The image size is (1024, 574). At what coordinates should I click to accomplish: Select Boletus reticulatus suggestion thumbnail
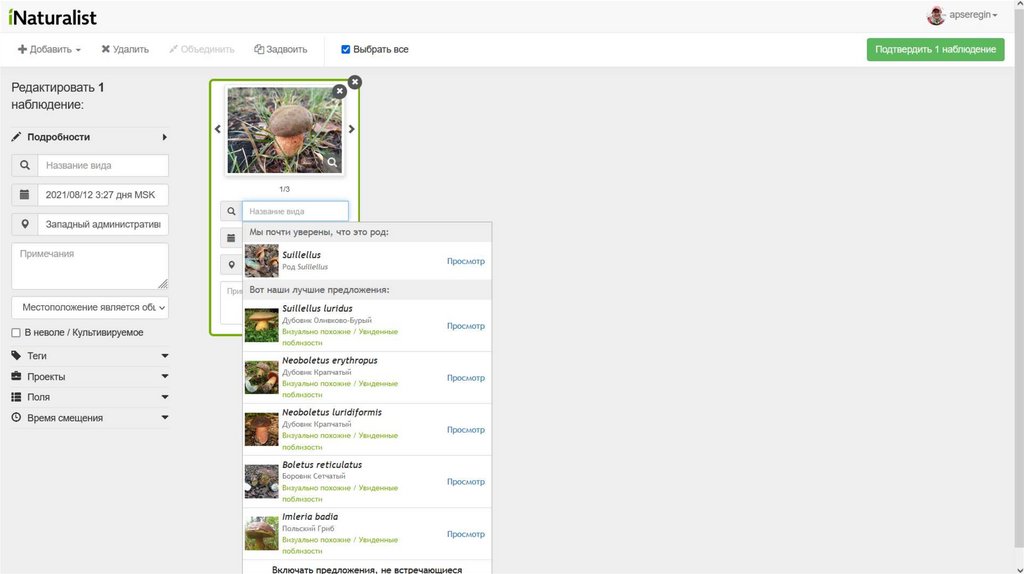261,481
